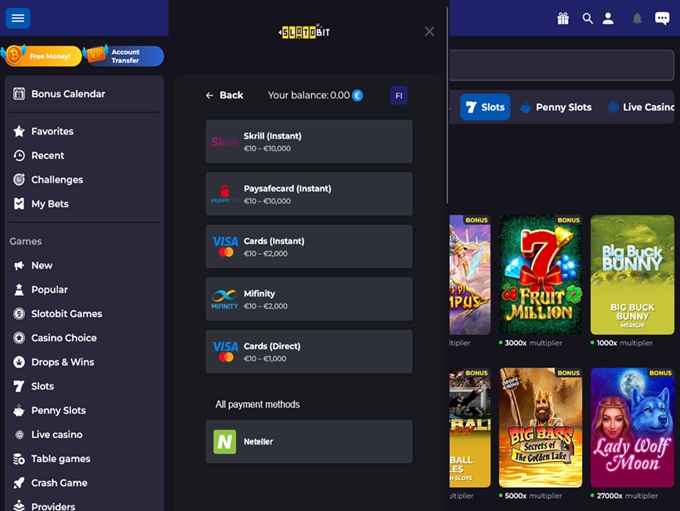The height and width of the screenshot is (511, 680).
Task: Click the Slotobit logo in dialog
Action: pos(304,32)
